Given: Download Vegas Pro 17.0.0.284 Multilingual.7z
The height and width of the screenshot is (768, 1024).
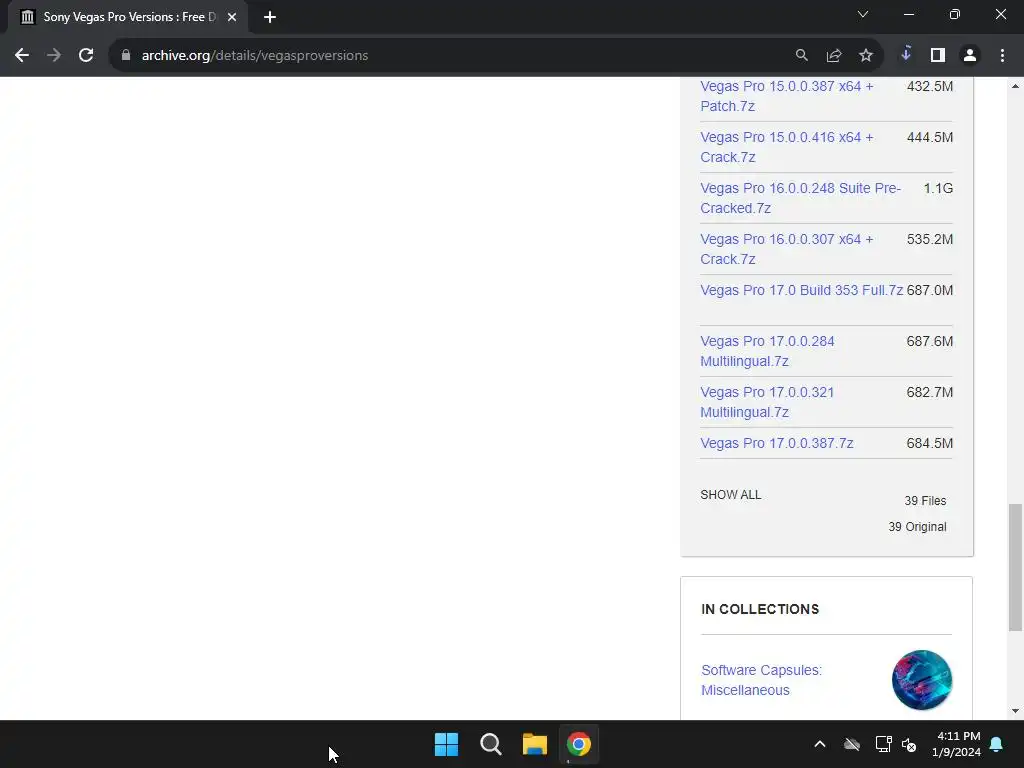Looking at the screenshot, I should (767, 351).
